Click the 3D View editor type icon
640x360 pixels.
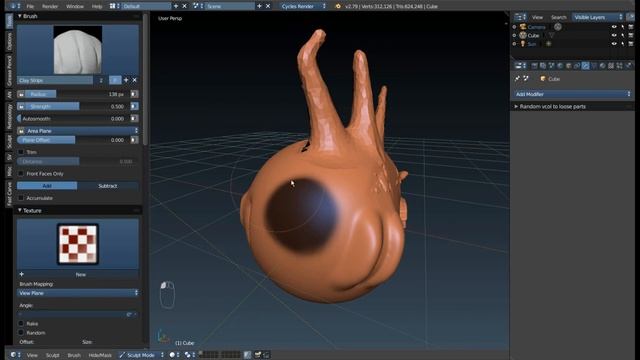pos(16,355)
